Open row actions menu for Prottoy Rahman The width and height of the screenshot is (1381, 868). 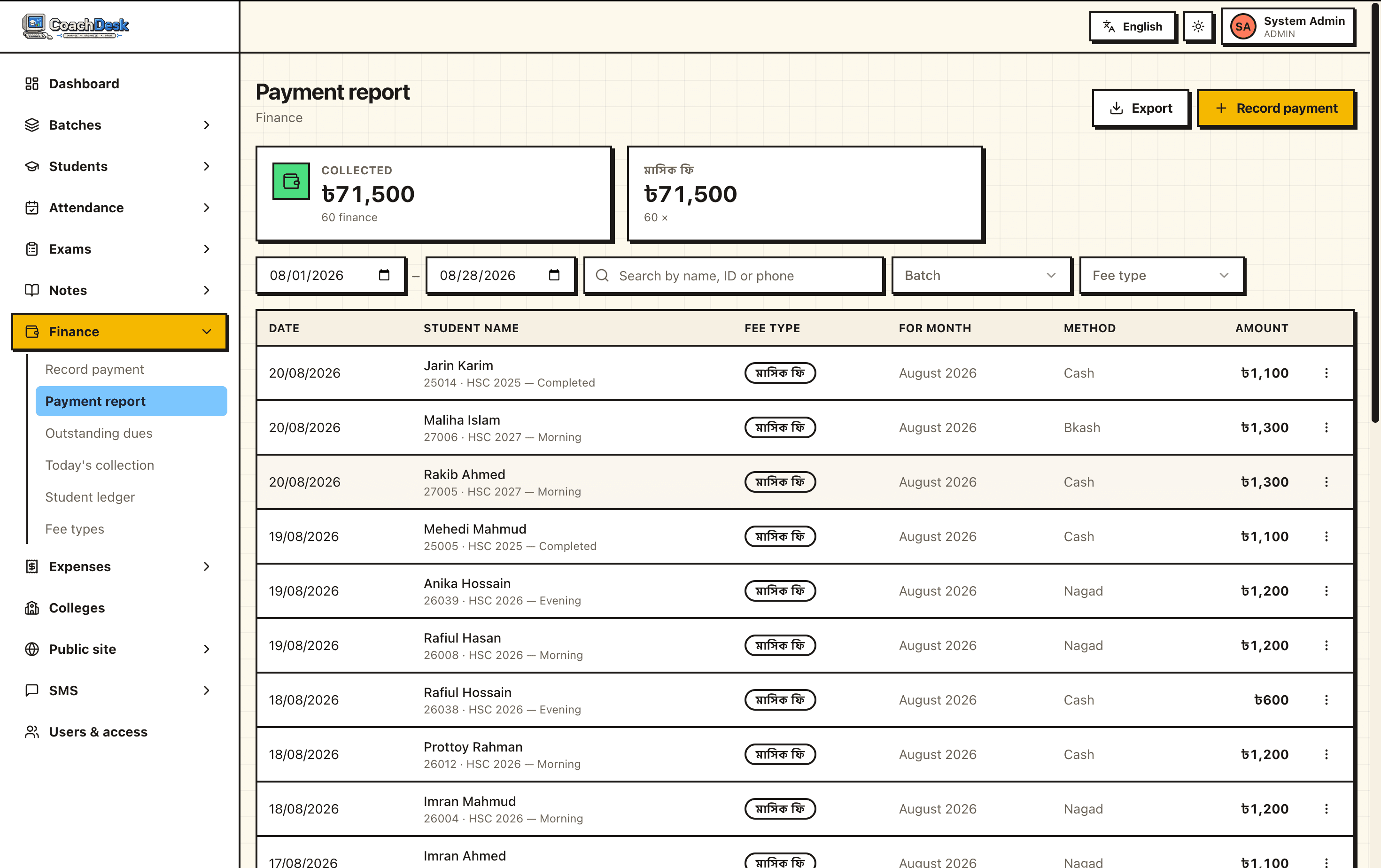1326,754
